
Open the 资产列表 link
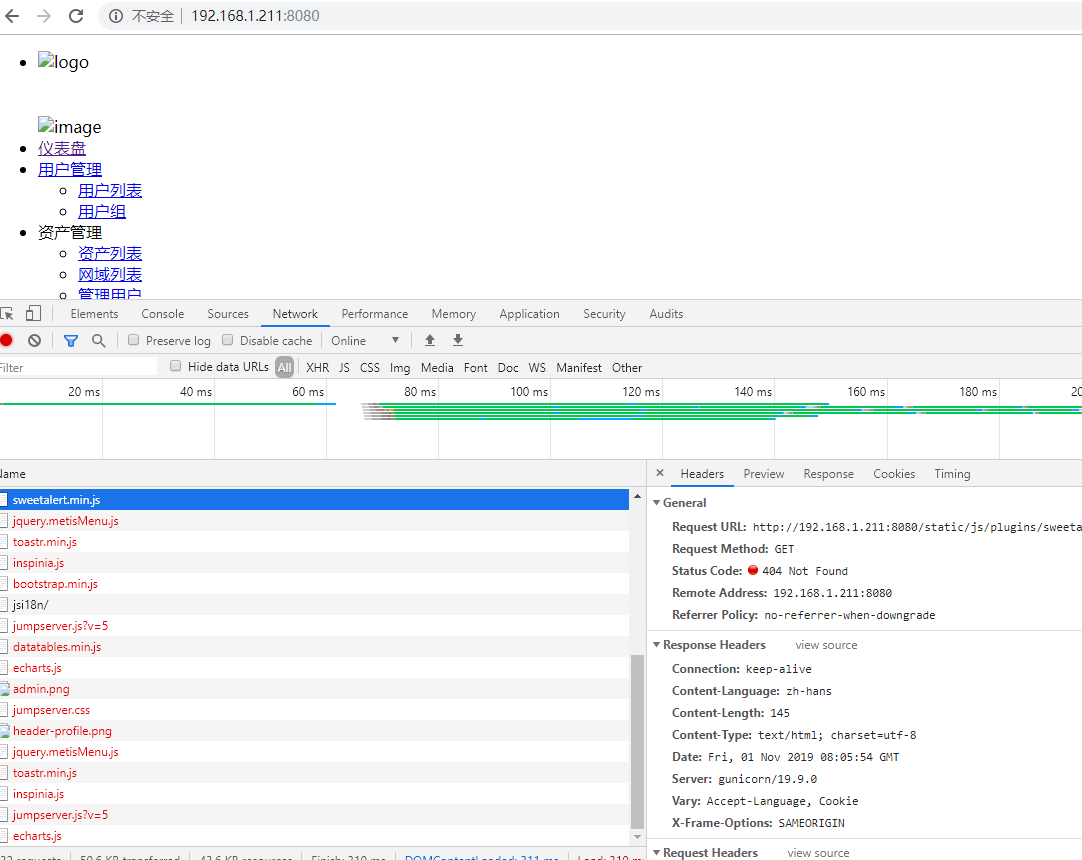(110, 254)
